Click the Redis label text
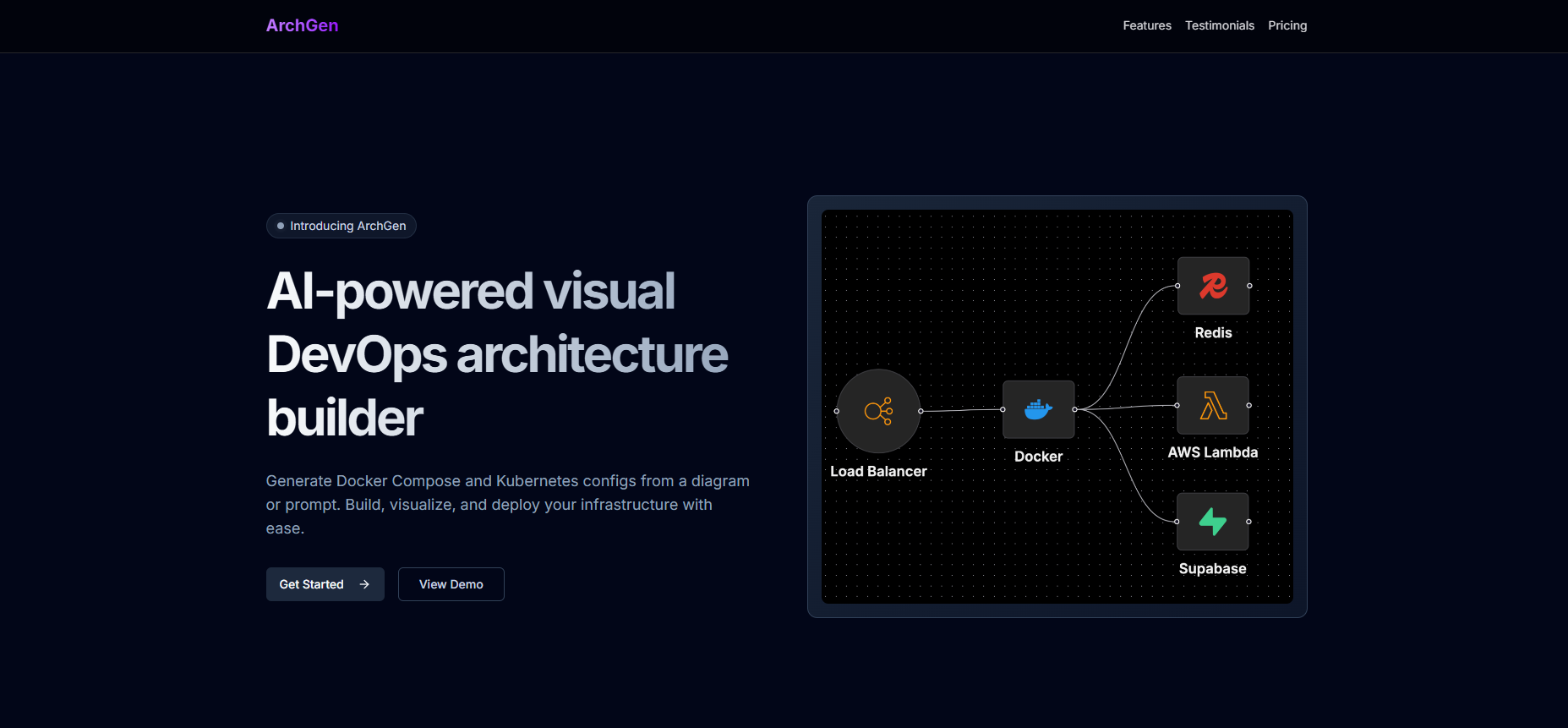The image size is (1568, 728). pyautogui.click(x=1214, y=333)
